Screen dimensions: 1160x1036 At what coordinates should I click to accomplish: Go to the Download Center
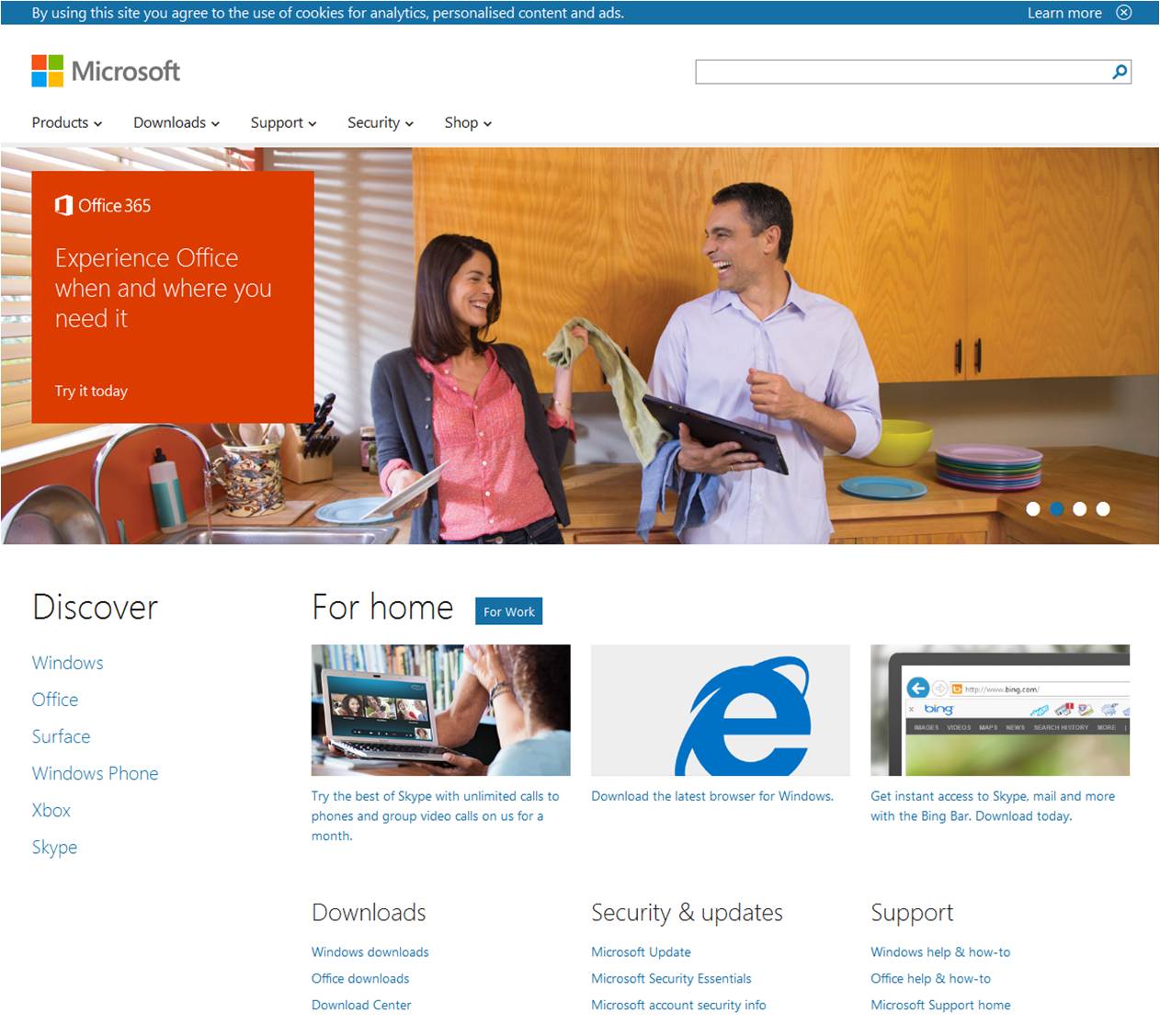click(361, 1006)
